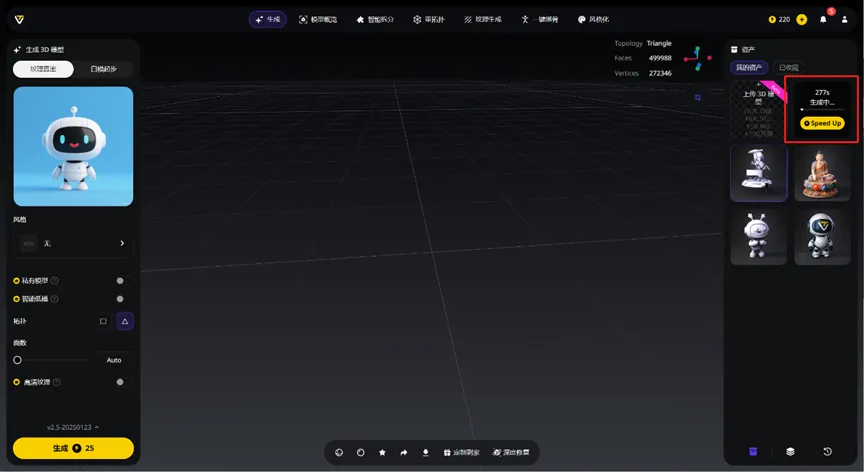864x472 pixels.
Task: Click the yellow 生成 25 generate button
Action: tap(73, 448)
